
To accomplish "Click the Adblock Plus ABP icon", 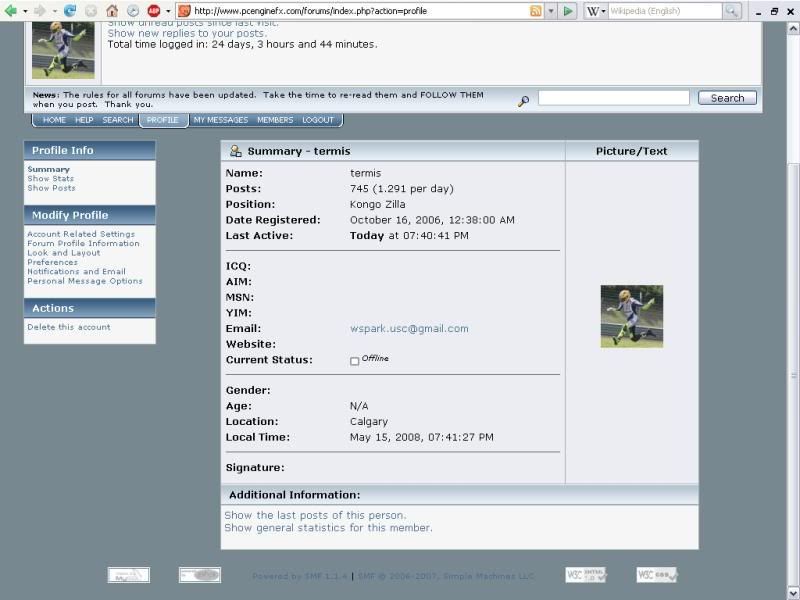I will (154, 11).
